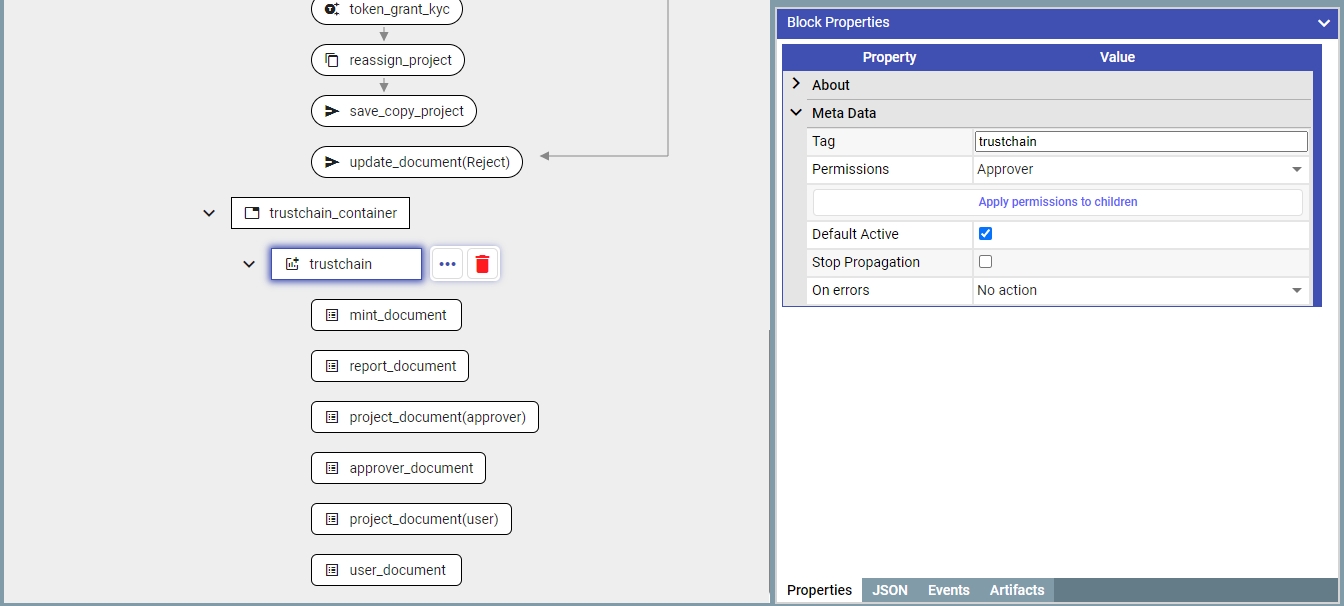Click the reassign_project copy icon
This screenshot has height=606, width=1344.
[332, 60]
